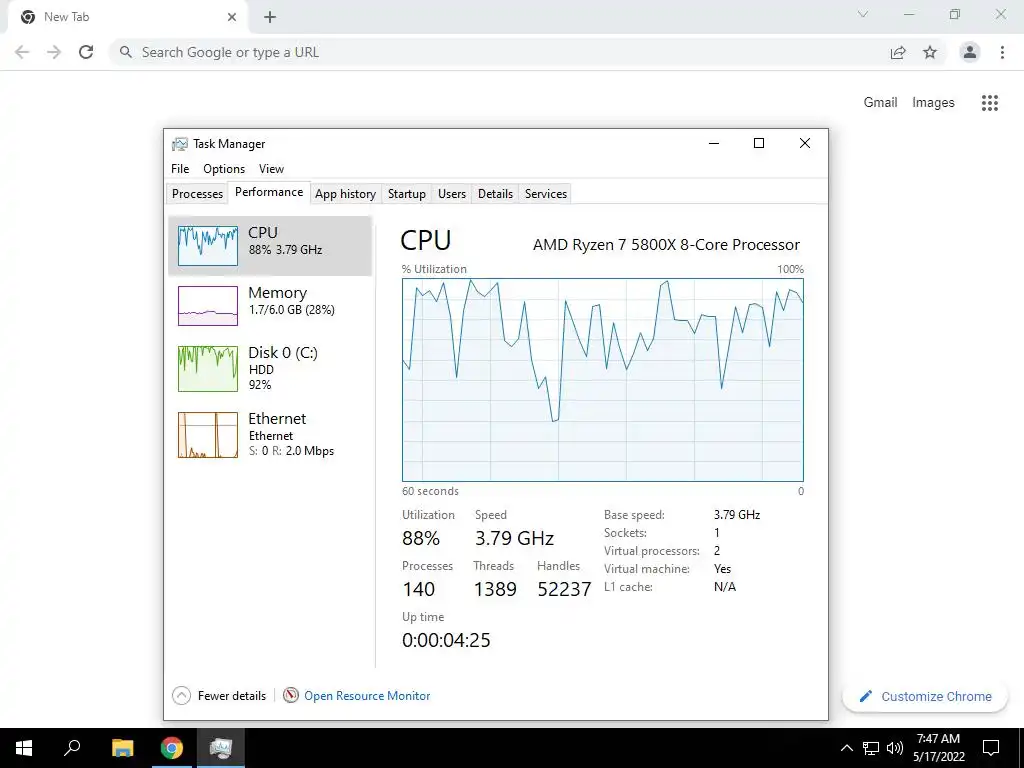
Task: Maximize the Task Manager window
Action: click(x=759, y=144)
